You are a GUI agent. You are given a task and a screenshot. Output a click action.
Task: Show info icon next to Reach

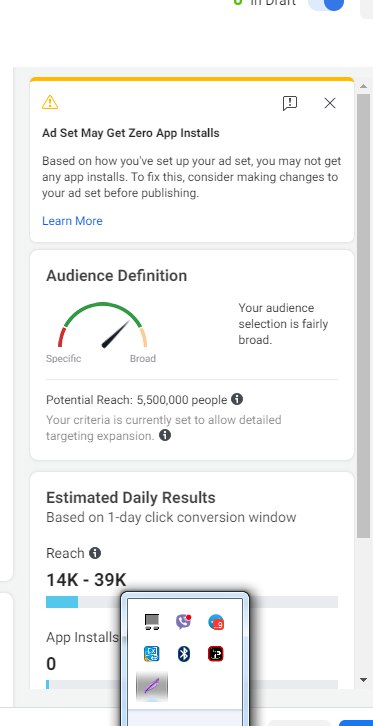[x=95, y=553]
